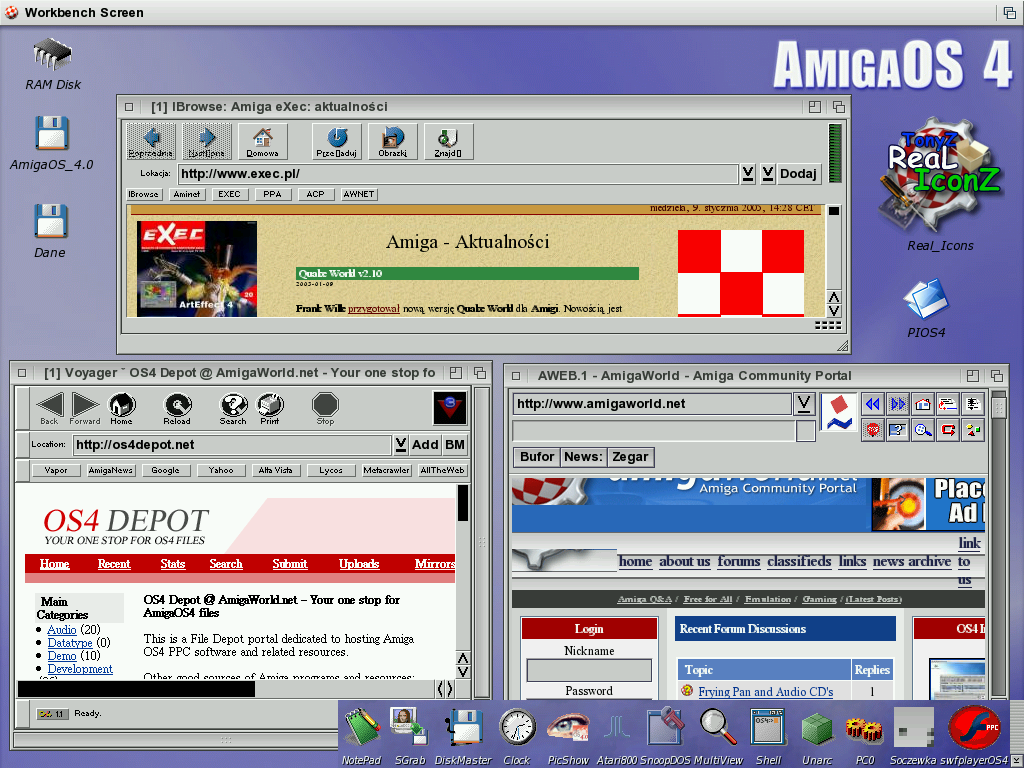The image size is (1024, 768).
Task: Launch NotePad from the dock
Action: point(361,735)
